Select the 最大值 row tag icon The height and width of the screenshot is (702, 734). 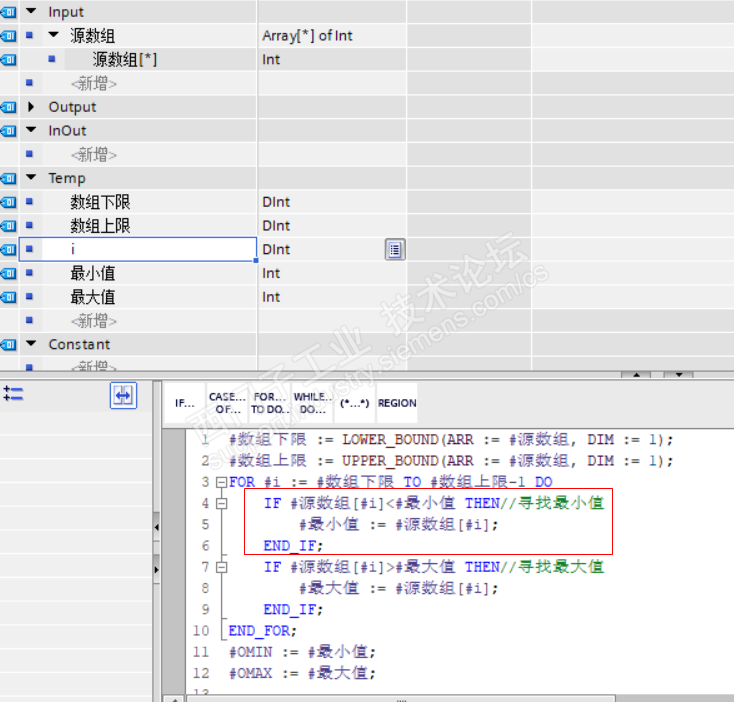click(x=8, y=297)
